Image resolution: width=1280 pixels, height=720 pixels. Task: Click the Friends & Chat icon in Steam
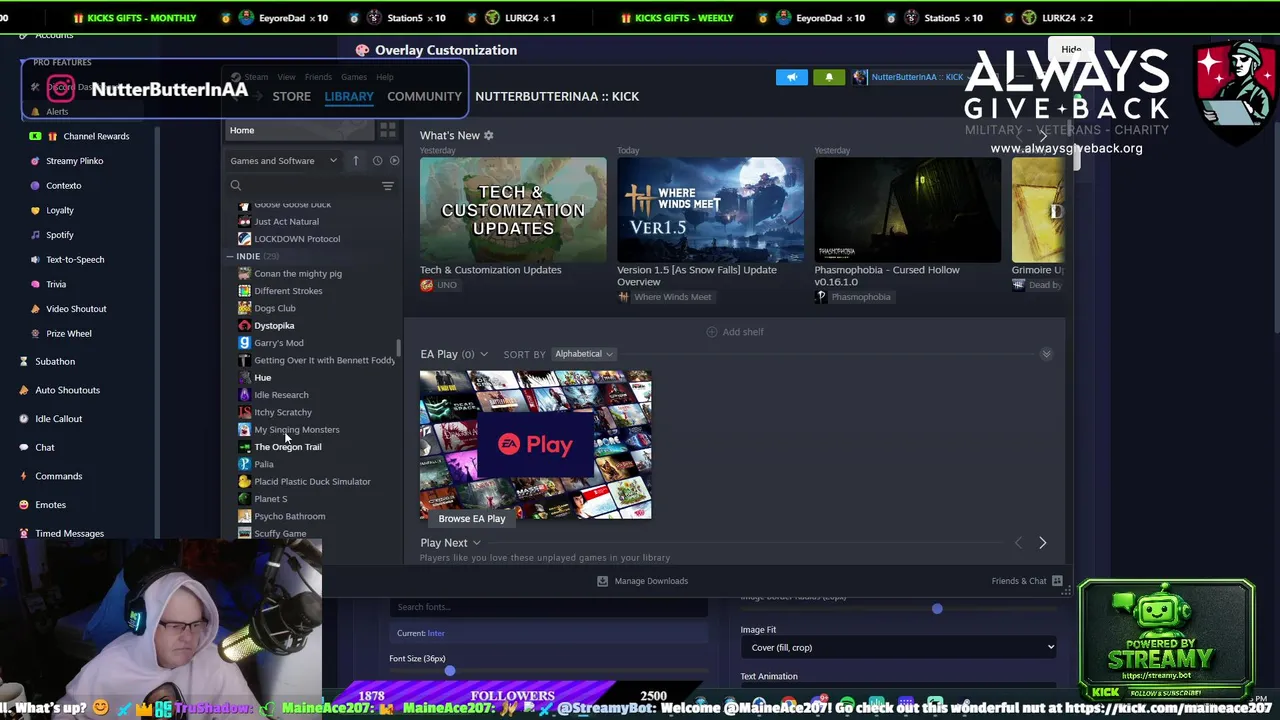[x=1057, y=581]
